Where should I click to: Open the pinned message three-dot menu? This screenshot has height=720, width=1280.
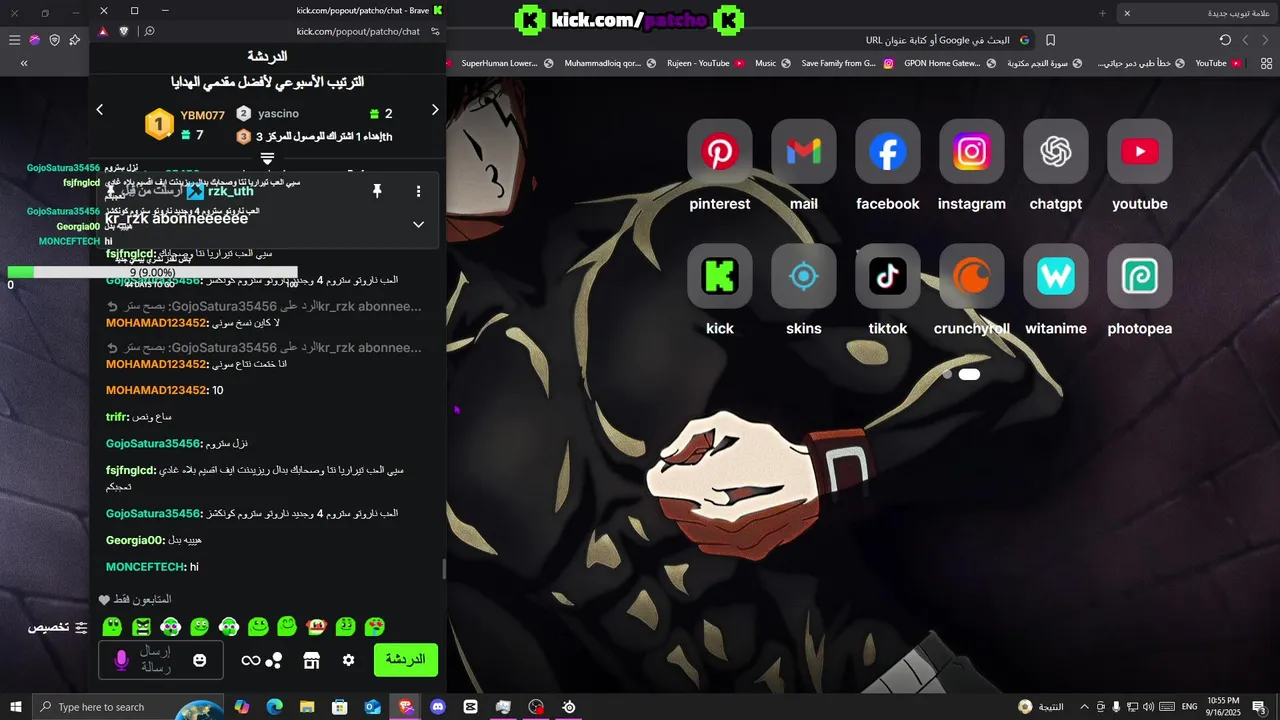(x=418, y=191)
